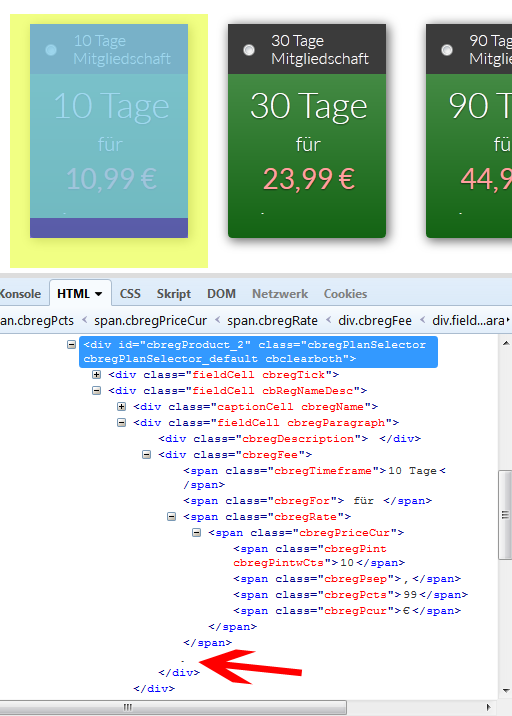Click the 30 Tage plan card price 23,99 €
This screenshot has width=512, height=716.
(x=309, y=179)
